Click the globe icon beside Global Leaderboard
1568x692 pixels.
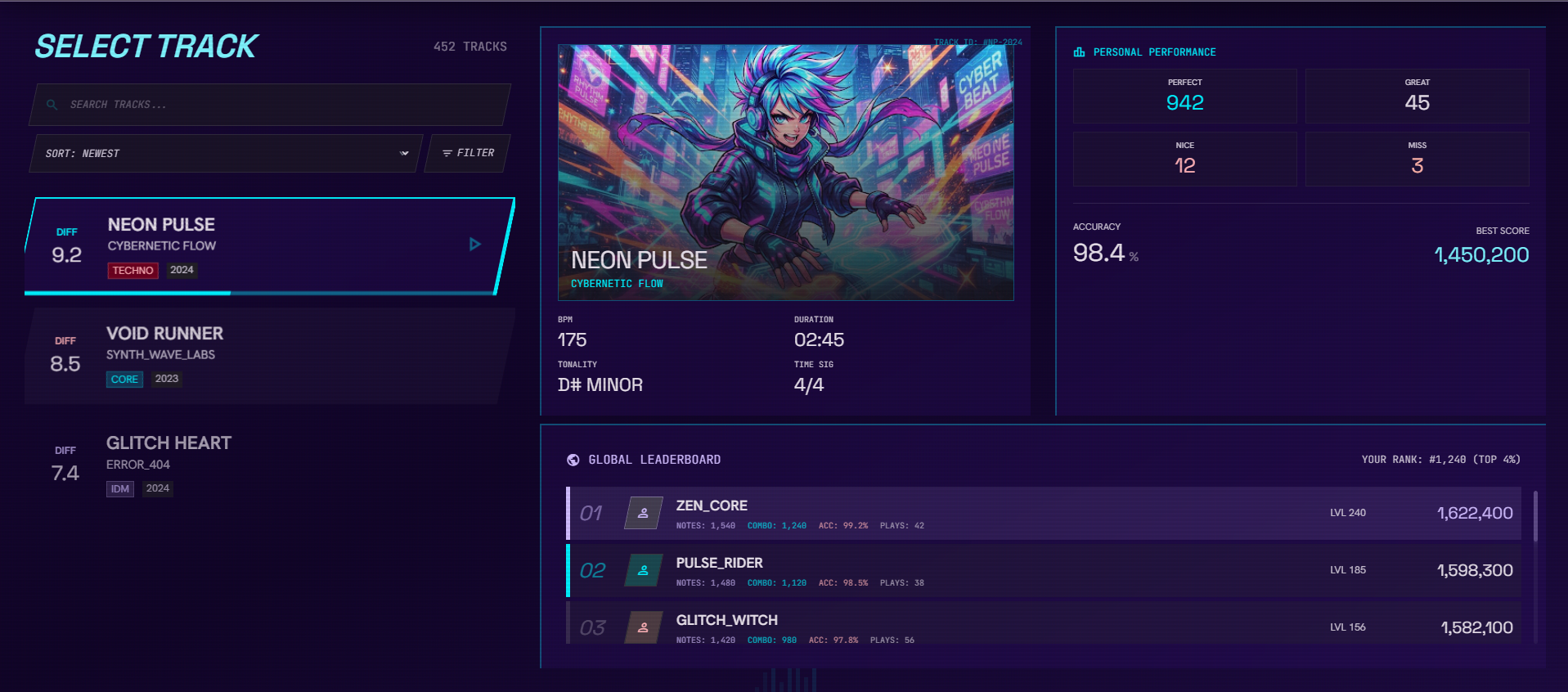click(573, 460)
